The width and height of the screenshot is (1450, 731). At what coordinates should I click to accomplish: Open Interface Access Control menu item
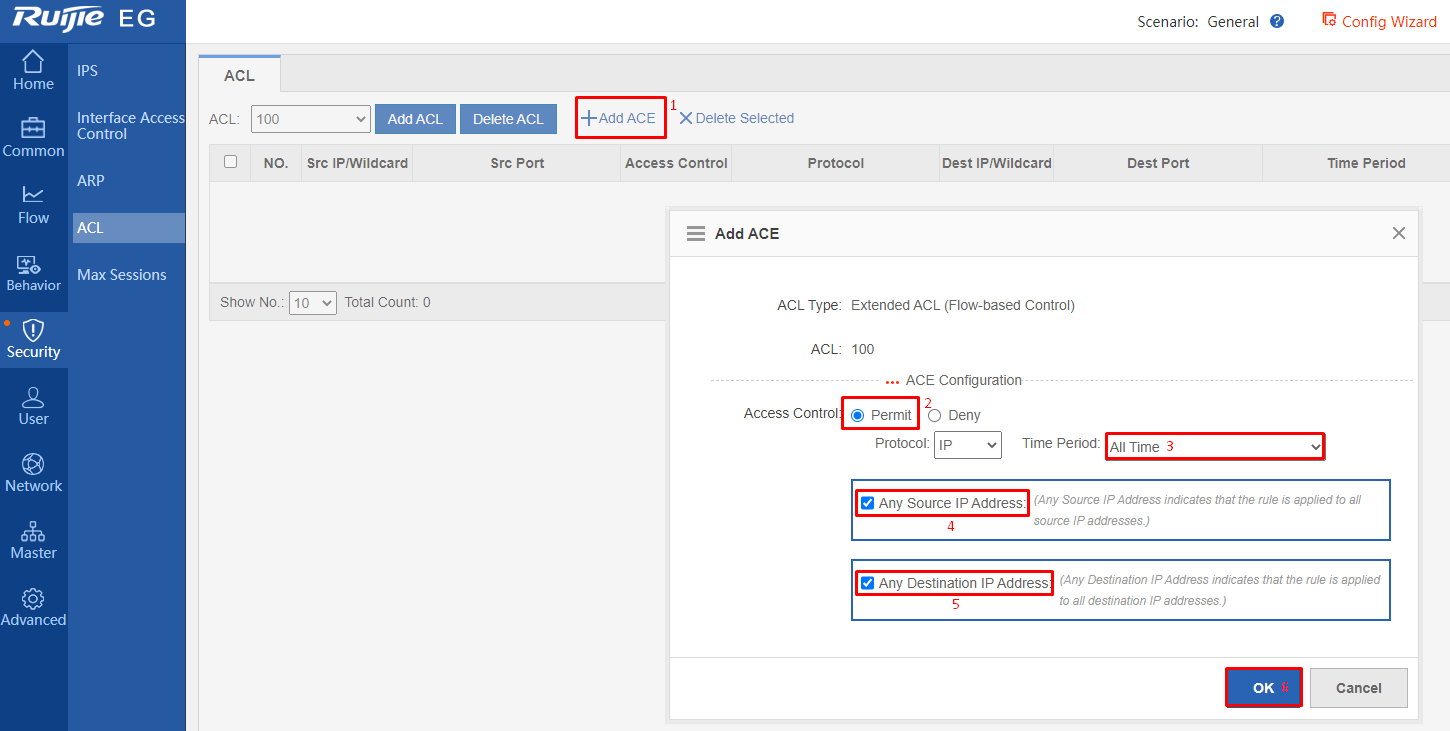click(131, 126)
